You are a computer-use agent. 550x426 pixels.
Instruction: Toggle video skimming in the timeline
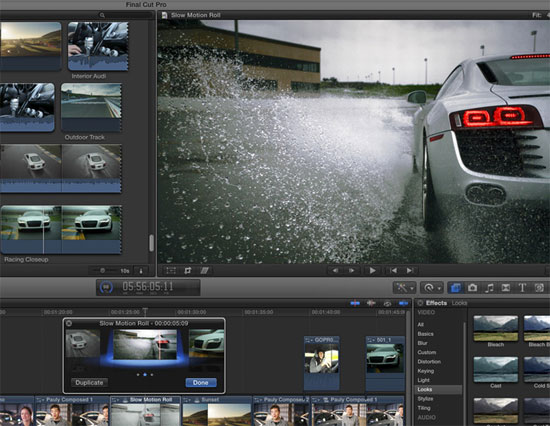click(x=355, y=303)
